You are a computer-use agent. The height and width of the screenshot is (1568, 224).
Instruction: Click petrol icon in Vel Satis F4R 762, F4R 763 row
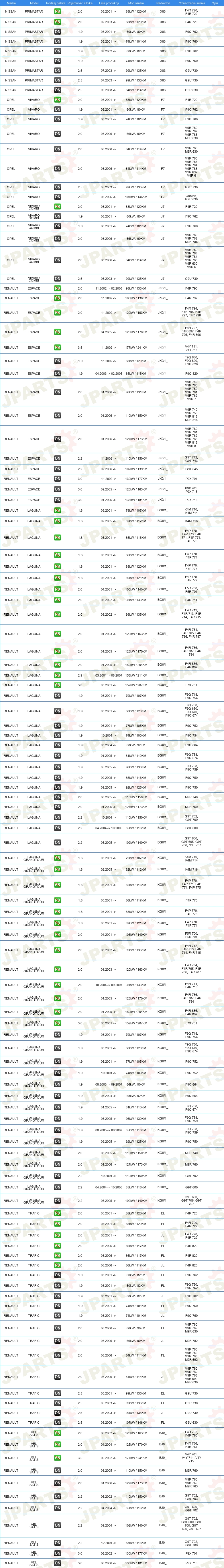point(57,1433)
